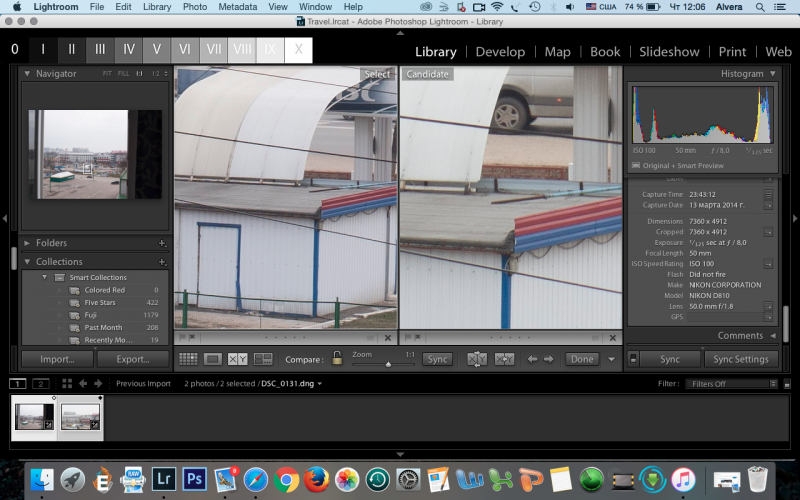Screen dimensions: 800x500
Task: Collapse the Smart Collections tree
Action: (44, 278)
